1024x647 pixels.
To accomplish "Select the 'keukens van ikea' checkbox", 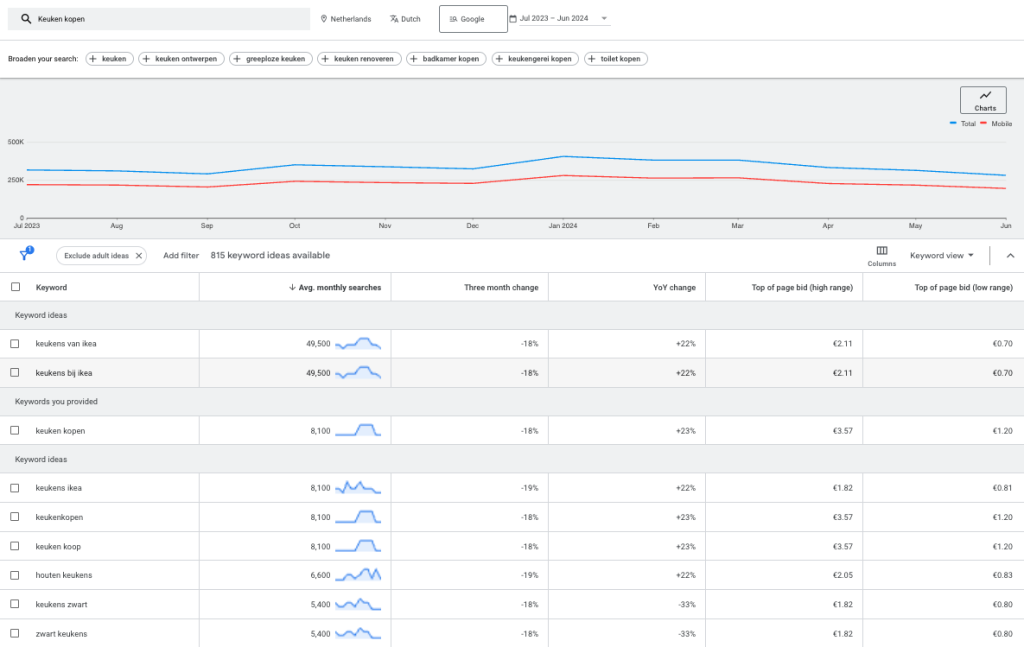I will [x=15, y=343].
